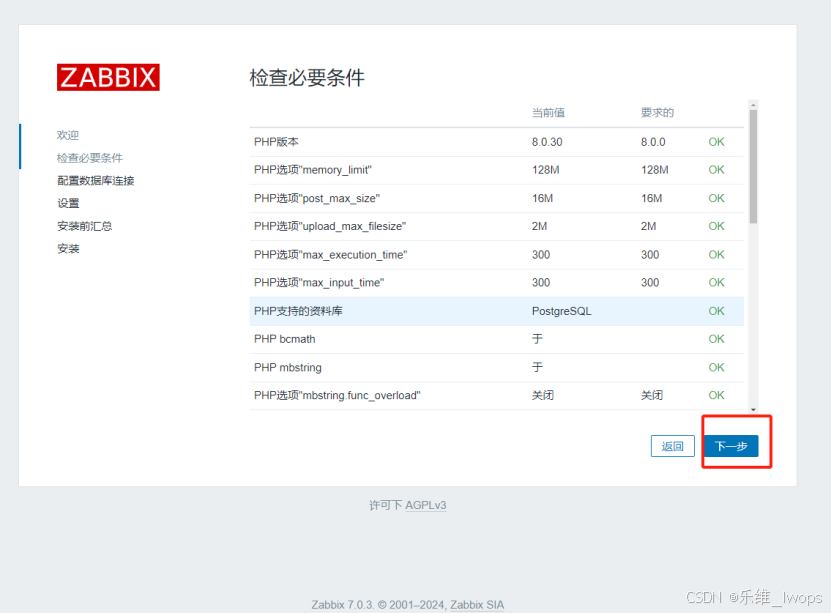Viewport: 831px width, 613px height.
Task: Click OK status in memory_limit row
Action: pos(716,170)
